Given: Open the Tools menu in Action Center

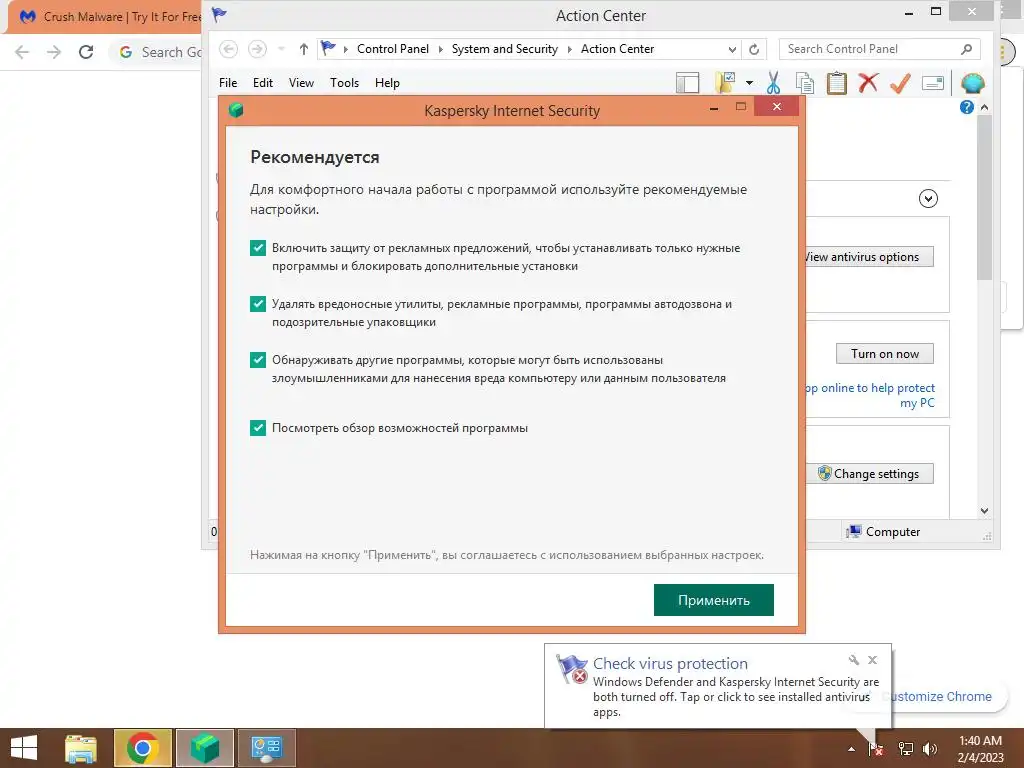Looking at the screenshot, I should tap(344, 83).
